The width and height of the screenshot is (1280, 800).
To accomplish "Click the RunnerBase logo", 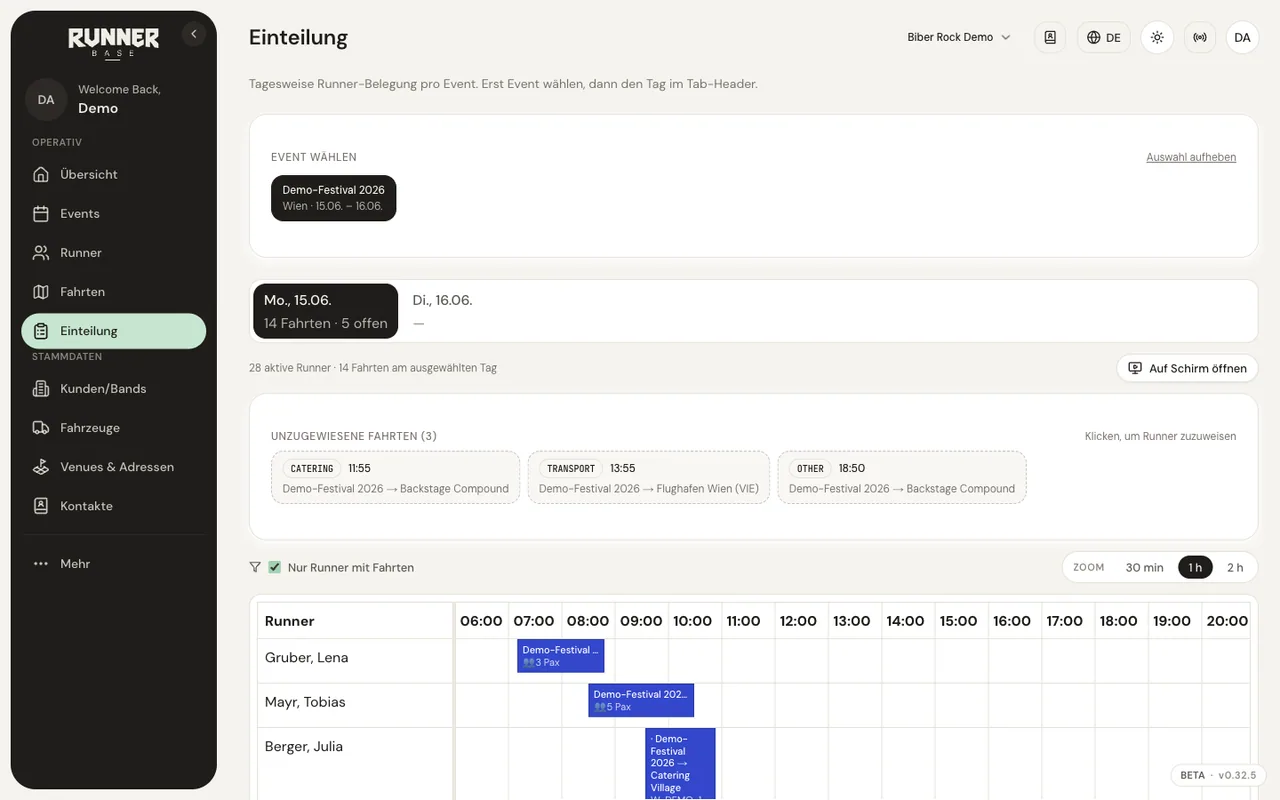I will (113, 42).
